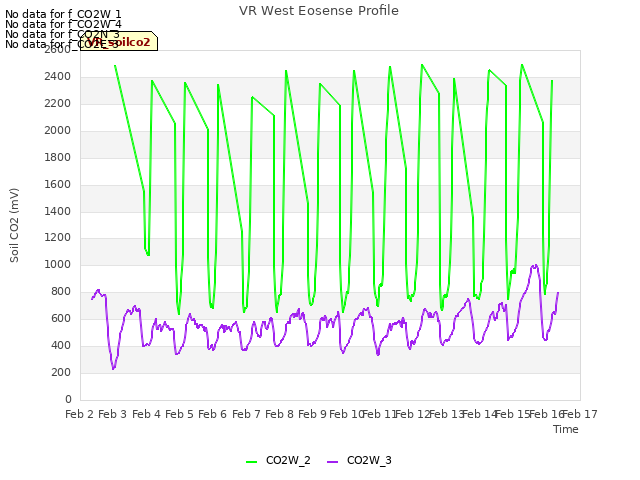This screenshot has height=480, width=640.
Task: Click the 1600 y-axis tick label
Action: pos(58,184)
